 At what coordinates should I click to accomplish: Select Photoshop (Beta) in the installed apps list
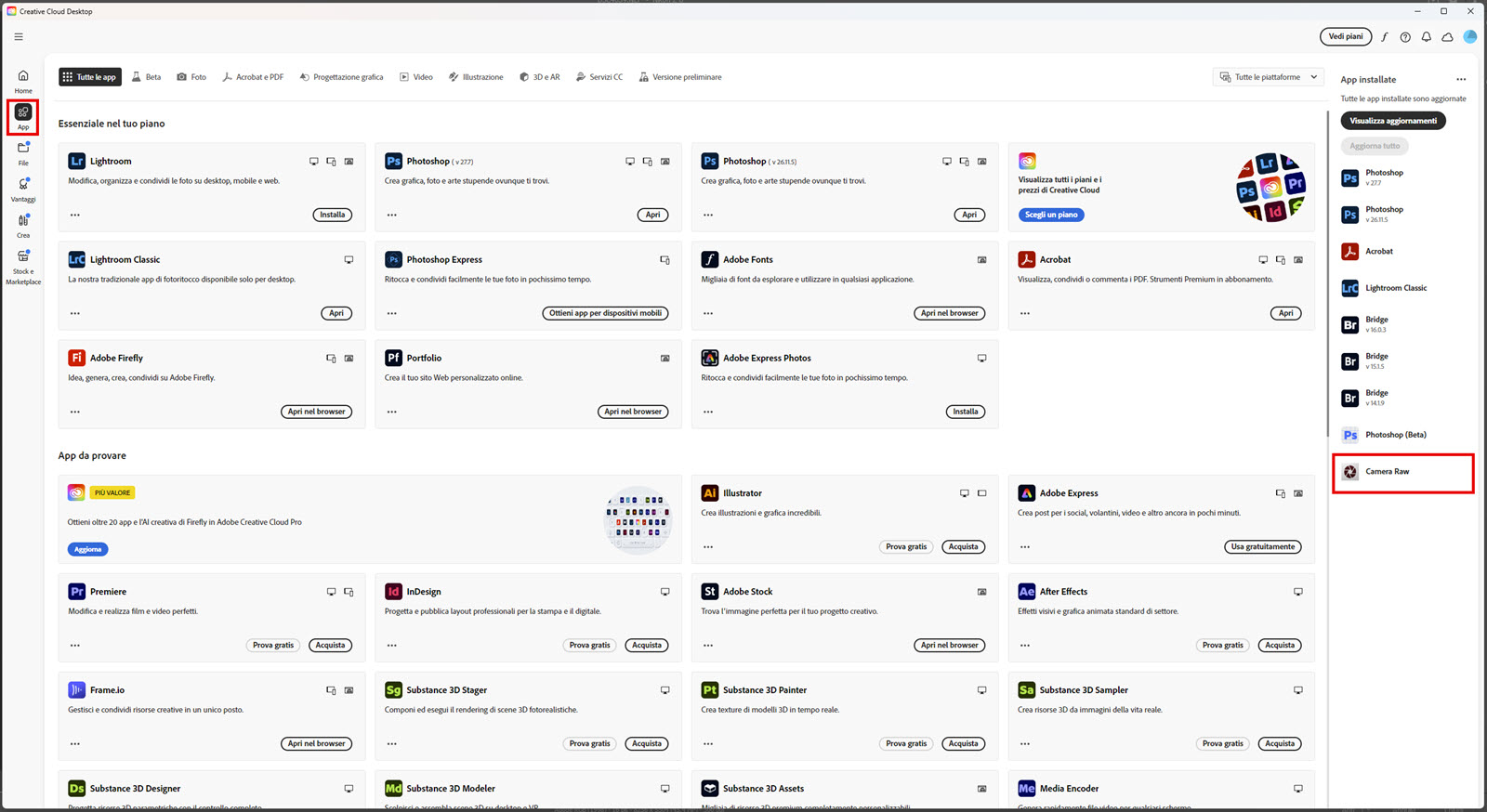tap(1402, 435)
